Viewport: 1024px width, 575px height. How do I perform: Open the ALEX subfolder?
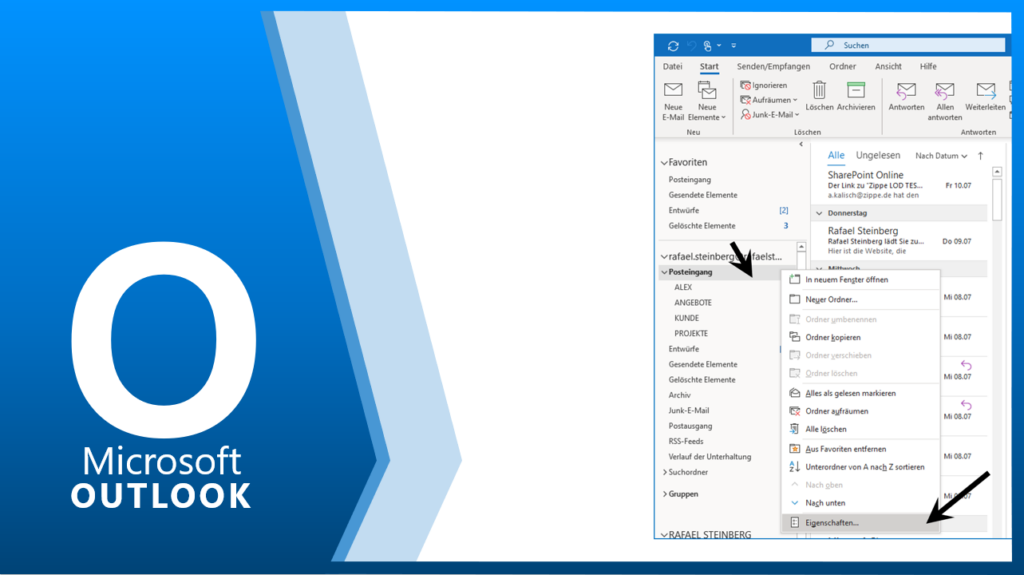pos(683,287)
